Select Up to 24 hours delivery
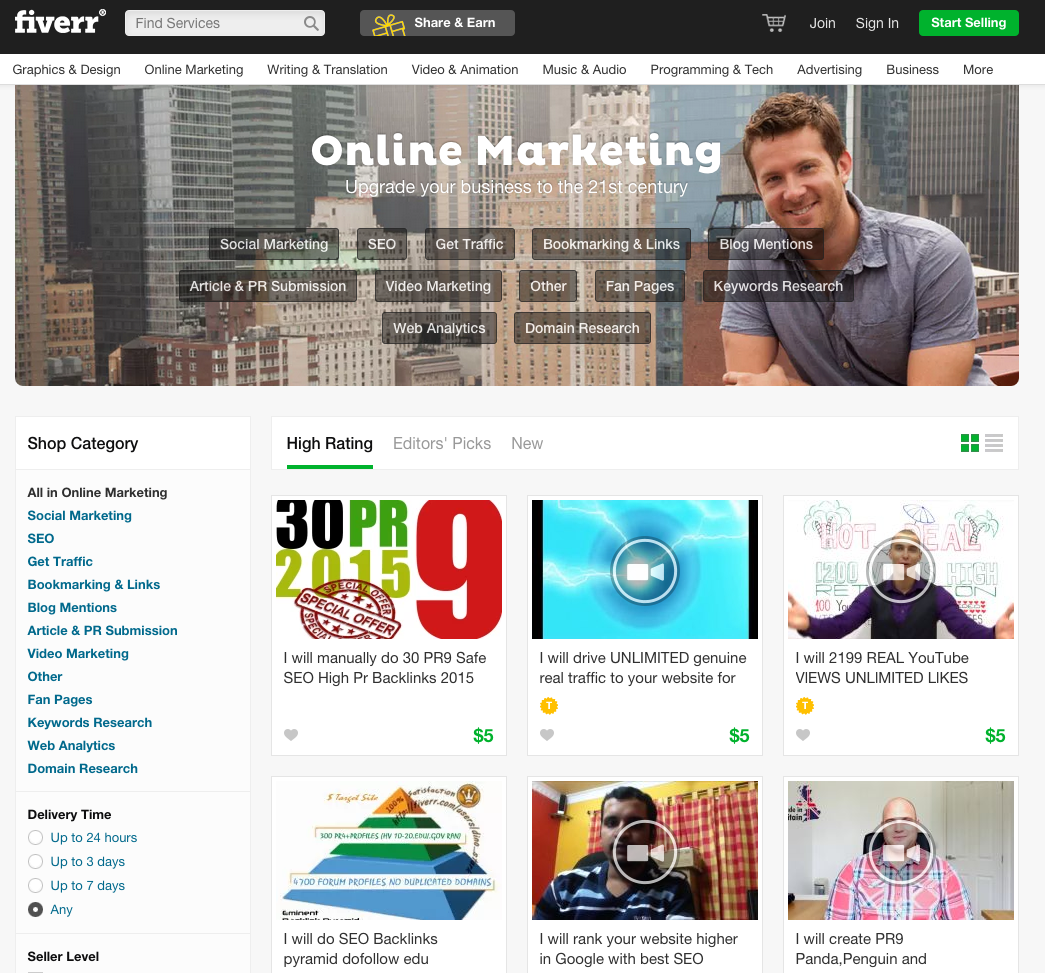 (x=35, y=838)
